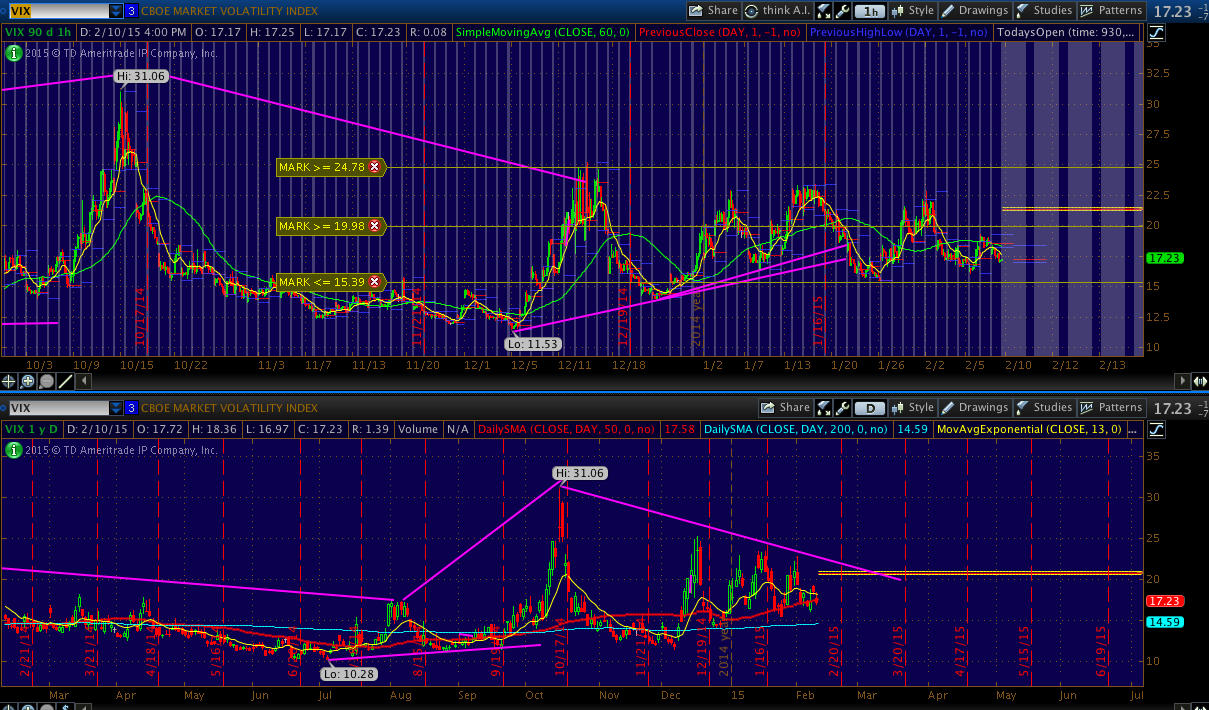Click the zoom magnifier tool below top chart
The width and height of the screenshot is (1209, 710).
coord(28,381)
